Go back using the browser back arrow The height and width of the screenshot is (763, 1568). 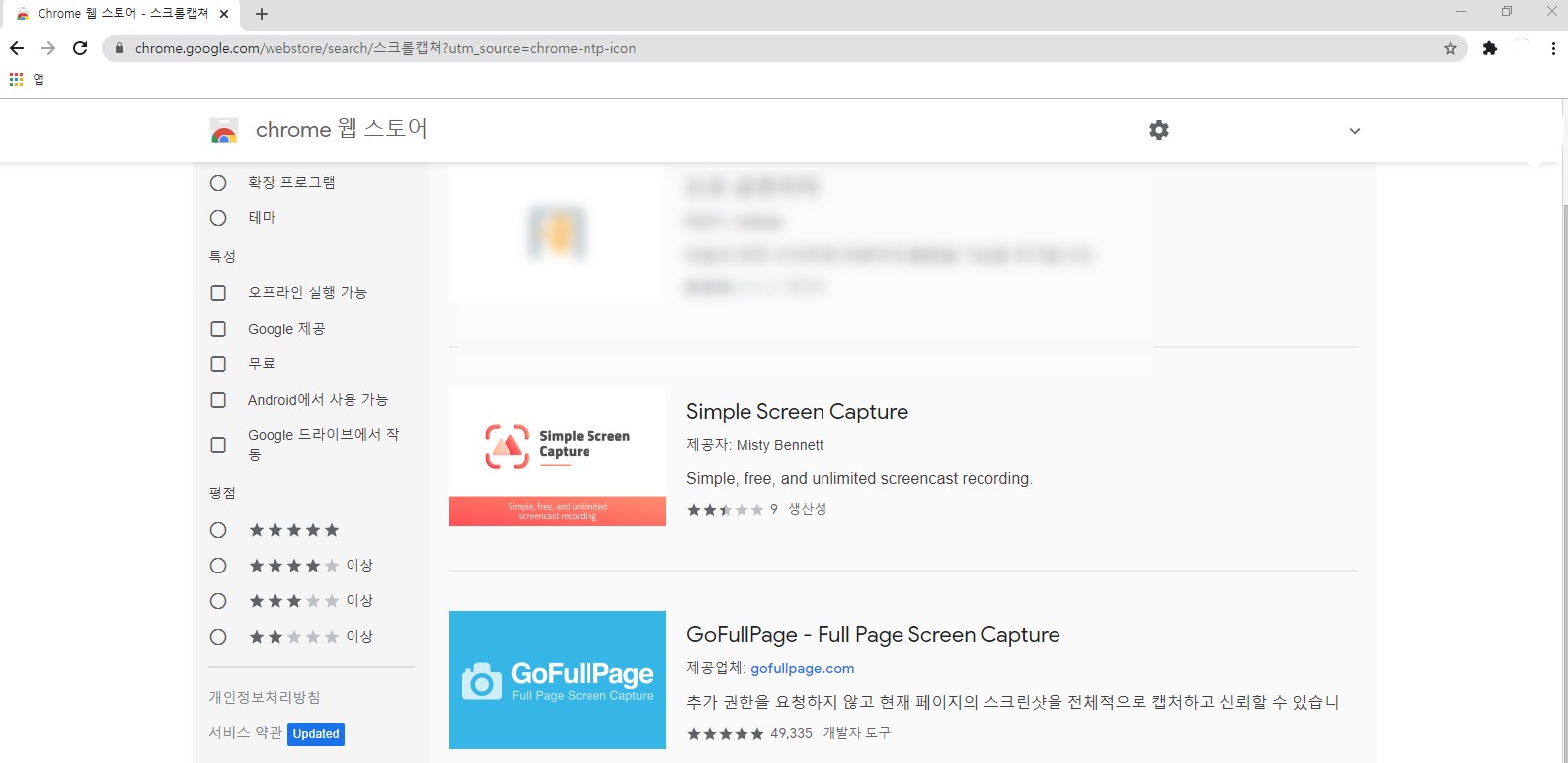click(x=17, y=48)
